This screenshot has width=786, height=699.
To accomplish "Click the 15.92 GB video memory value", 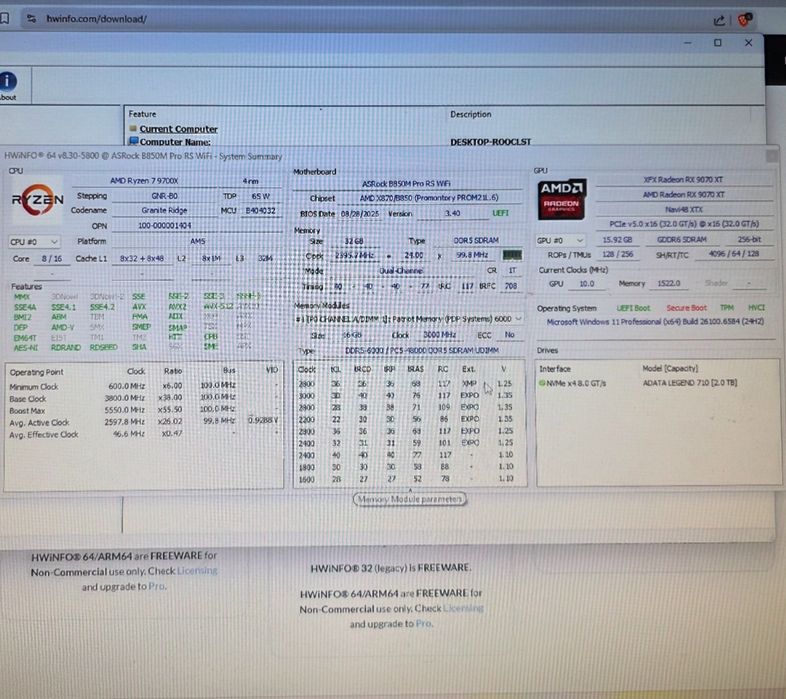I will click(x=617, y=240).
